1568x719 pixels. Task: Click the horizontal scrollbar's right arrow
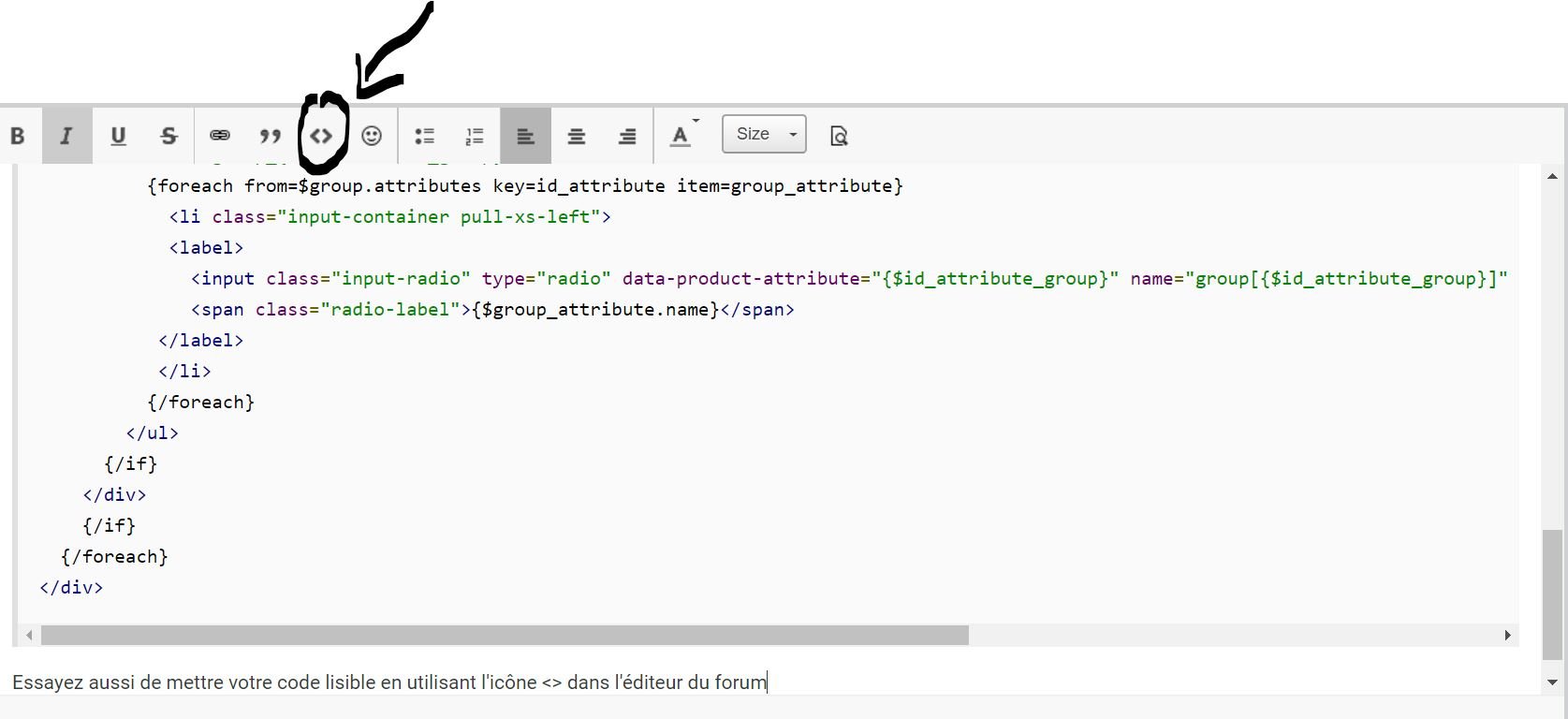[1507, 636]
